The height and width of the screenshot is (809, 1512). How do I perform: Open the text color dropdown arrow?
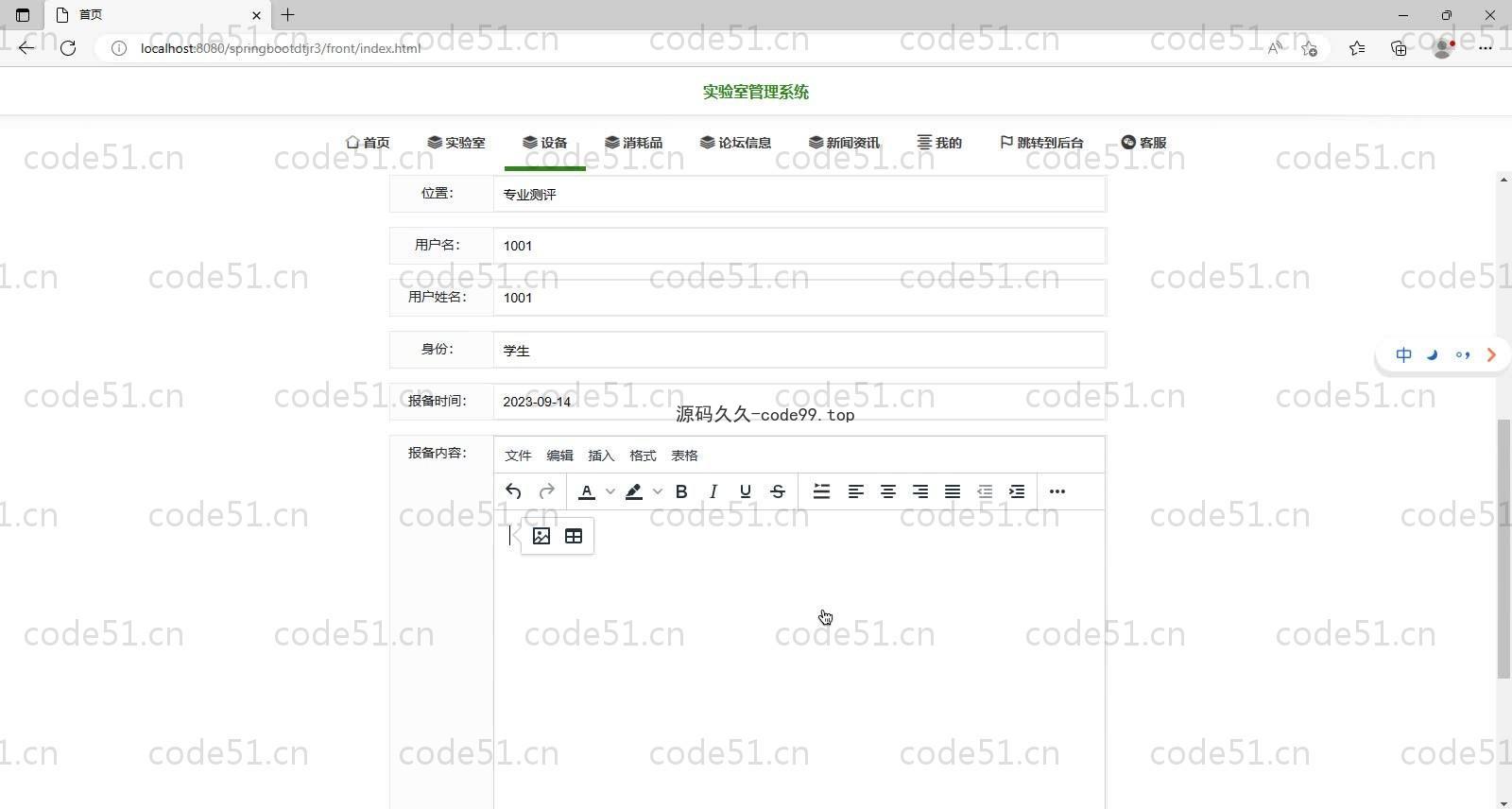coord(610,491)
